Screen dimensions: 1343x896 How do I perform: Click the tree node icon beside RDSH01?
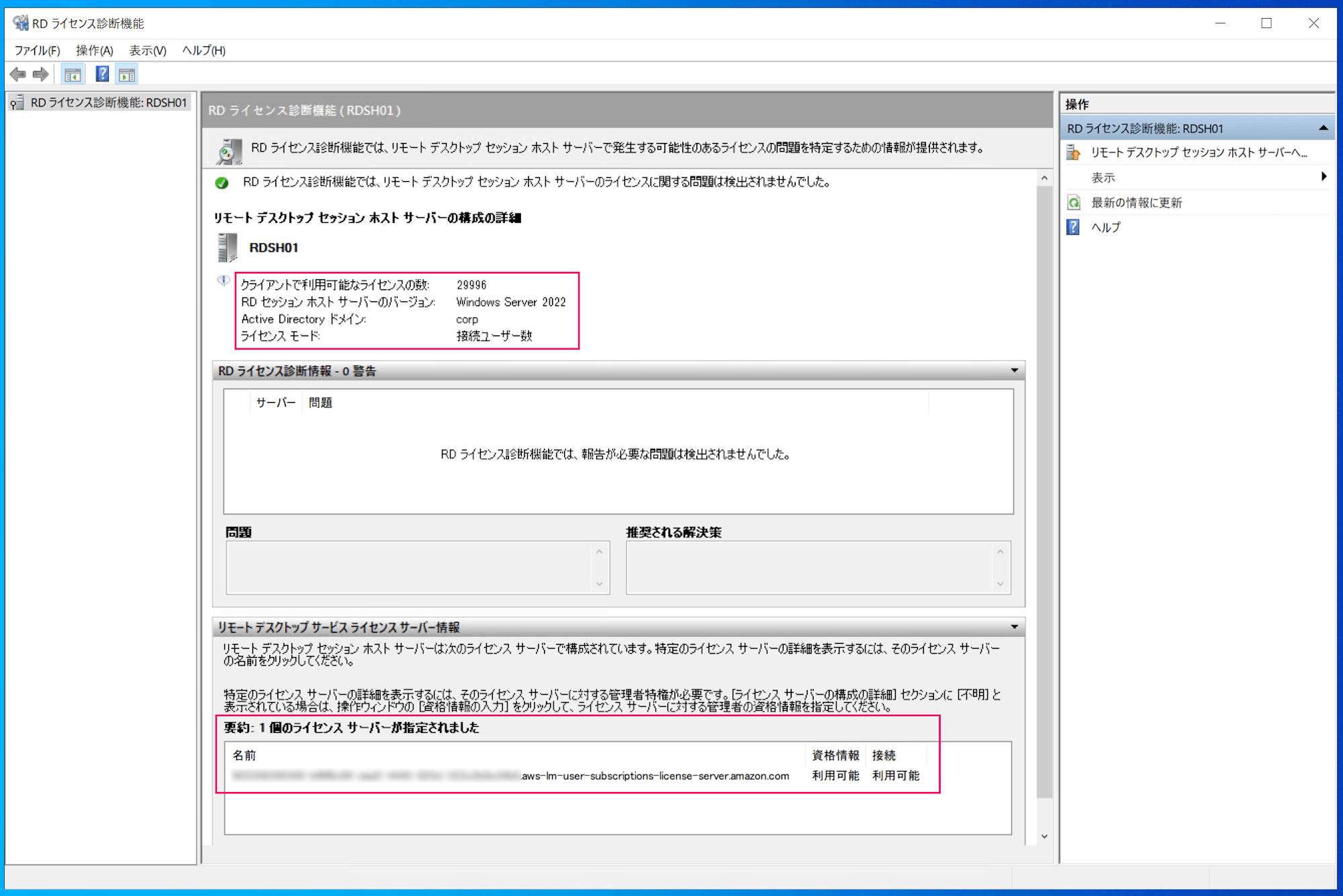pos(17,103)
